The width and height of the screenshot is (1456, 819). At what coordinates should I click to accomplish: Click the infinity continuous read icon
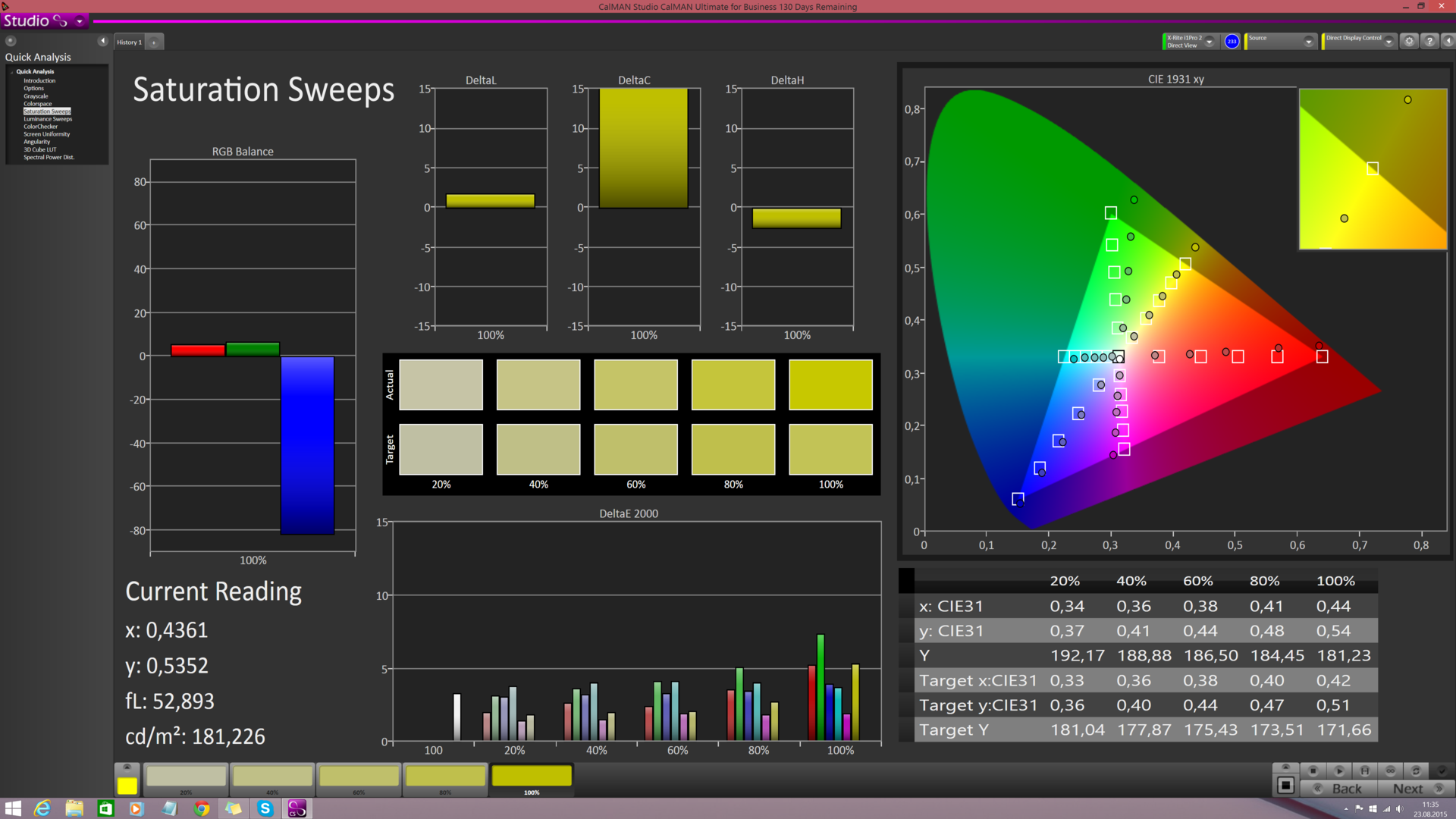point(1390,770)
